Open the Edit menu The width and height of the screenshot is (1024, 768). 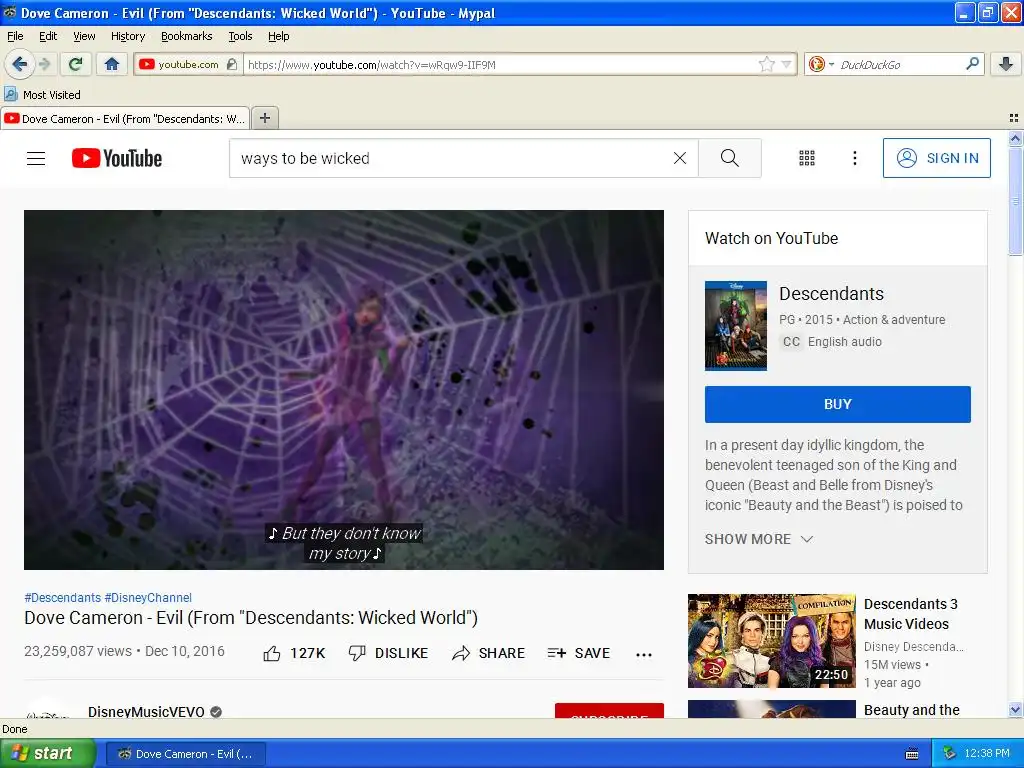coord(48,36)
